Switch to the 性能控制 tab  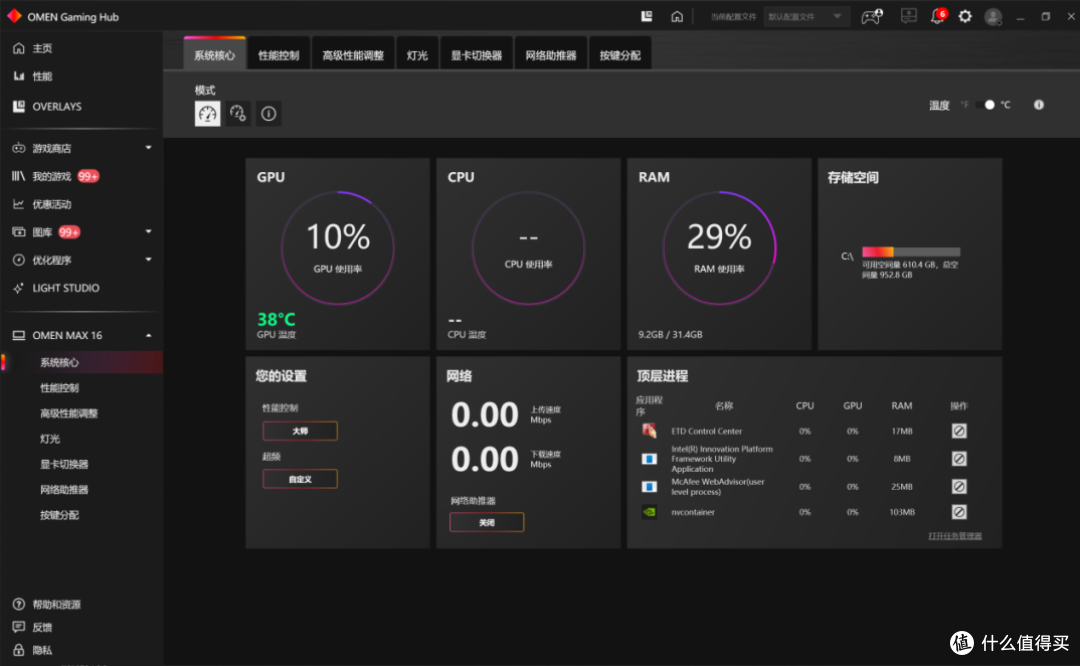click(x=279, y=54)
